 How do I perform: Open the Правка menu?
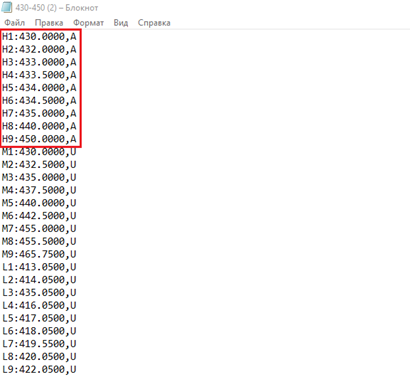click(49, 23)
